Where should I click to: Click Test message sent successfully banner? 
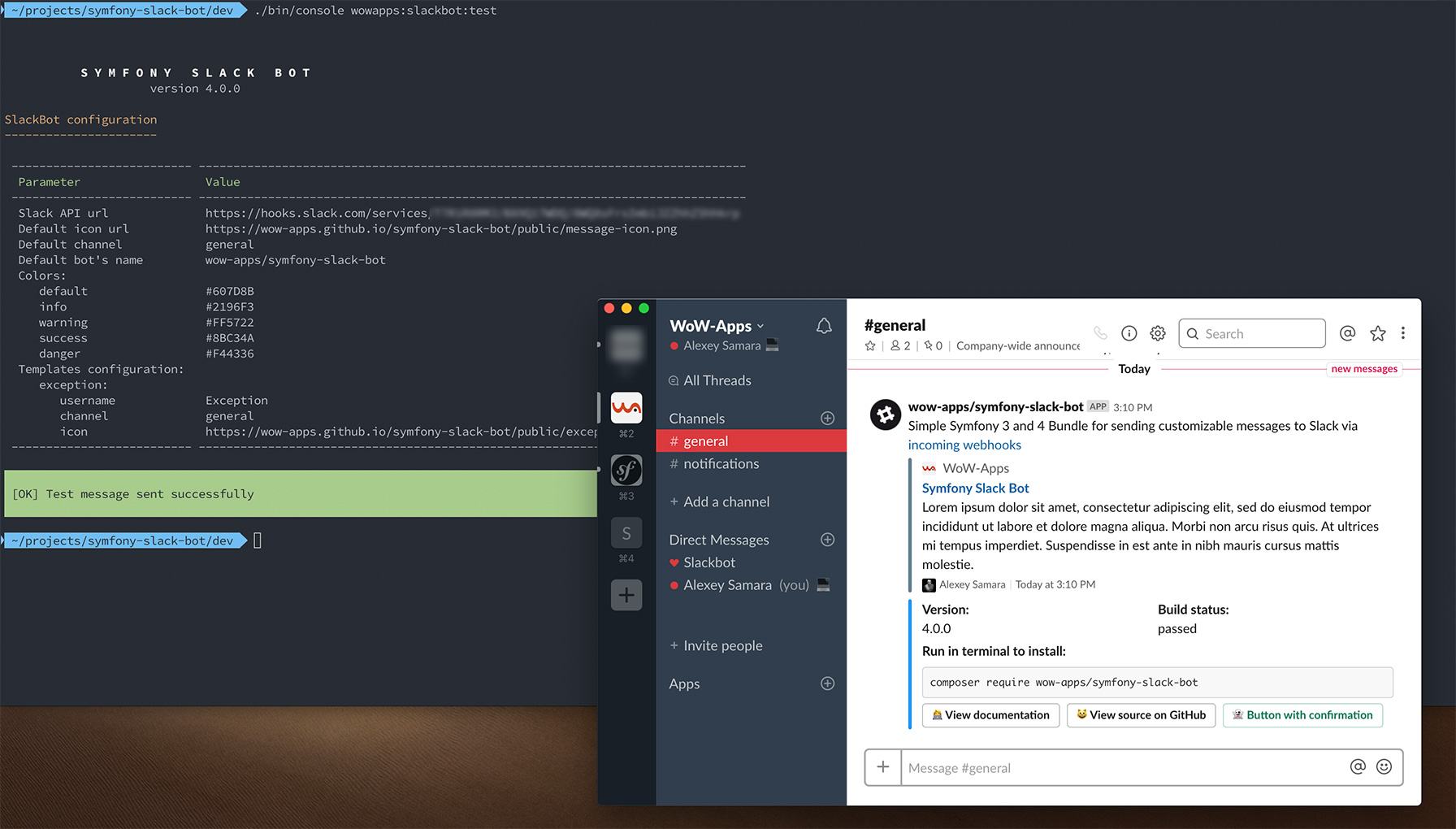(301, 493)
